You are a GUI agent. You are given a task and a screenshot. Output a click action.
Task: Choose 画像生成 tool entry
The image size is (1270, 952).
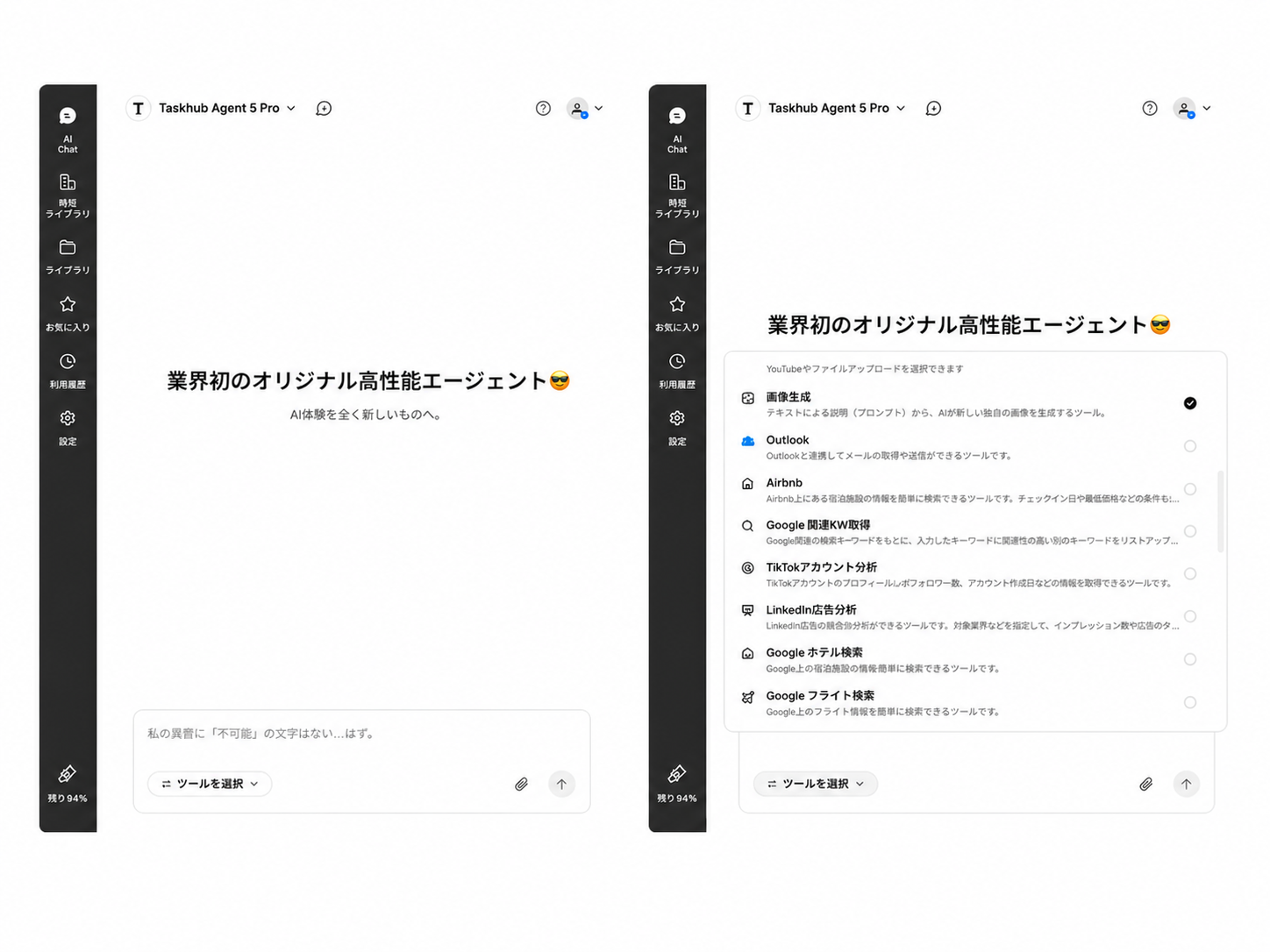(968, 404)
